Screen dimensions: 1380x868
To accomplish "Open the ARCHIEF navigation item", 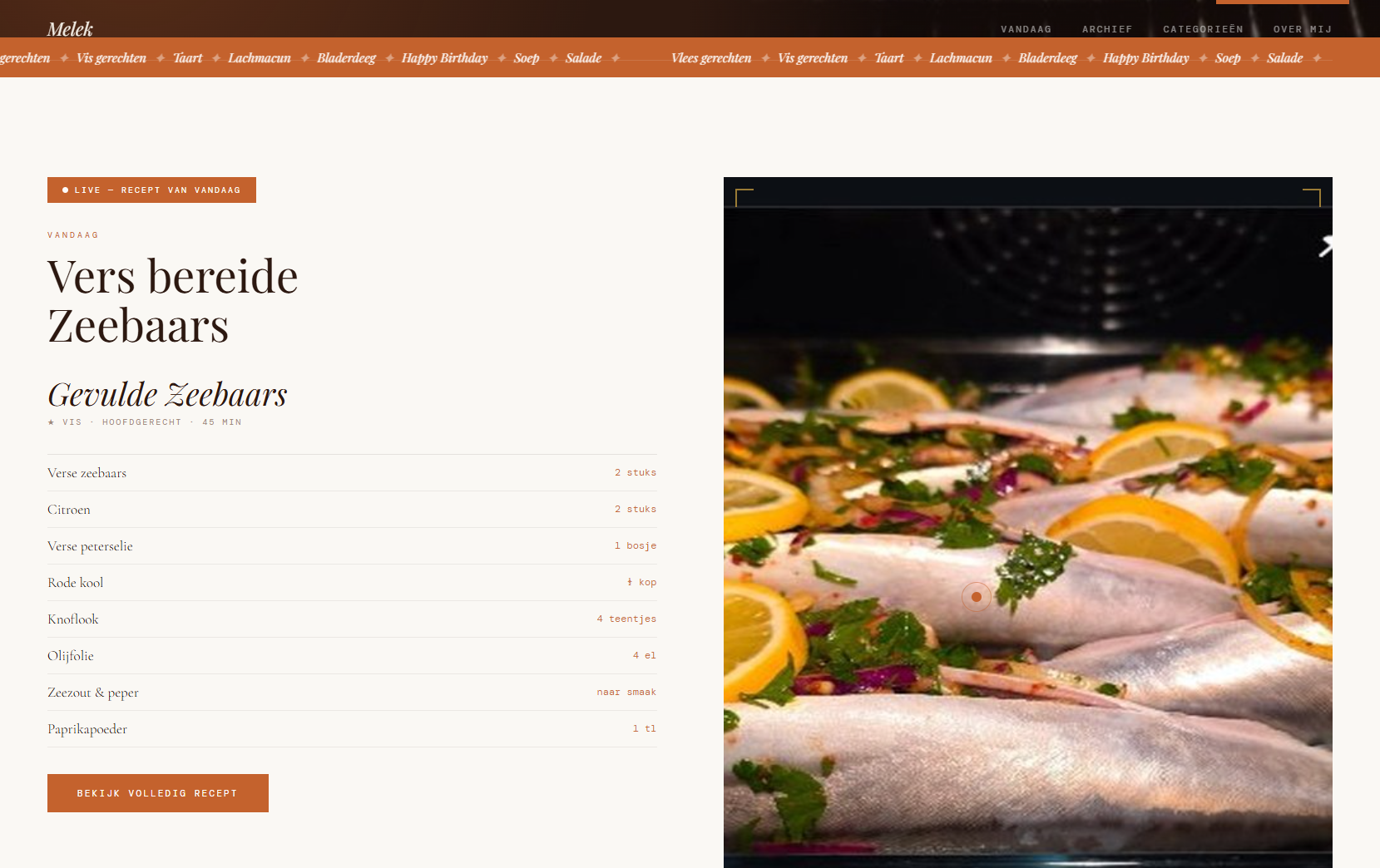I will pos(1107,28).
